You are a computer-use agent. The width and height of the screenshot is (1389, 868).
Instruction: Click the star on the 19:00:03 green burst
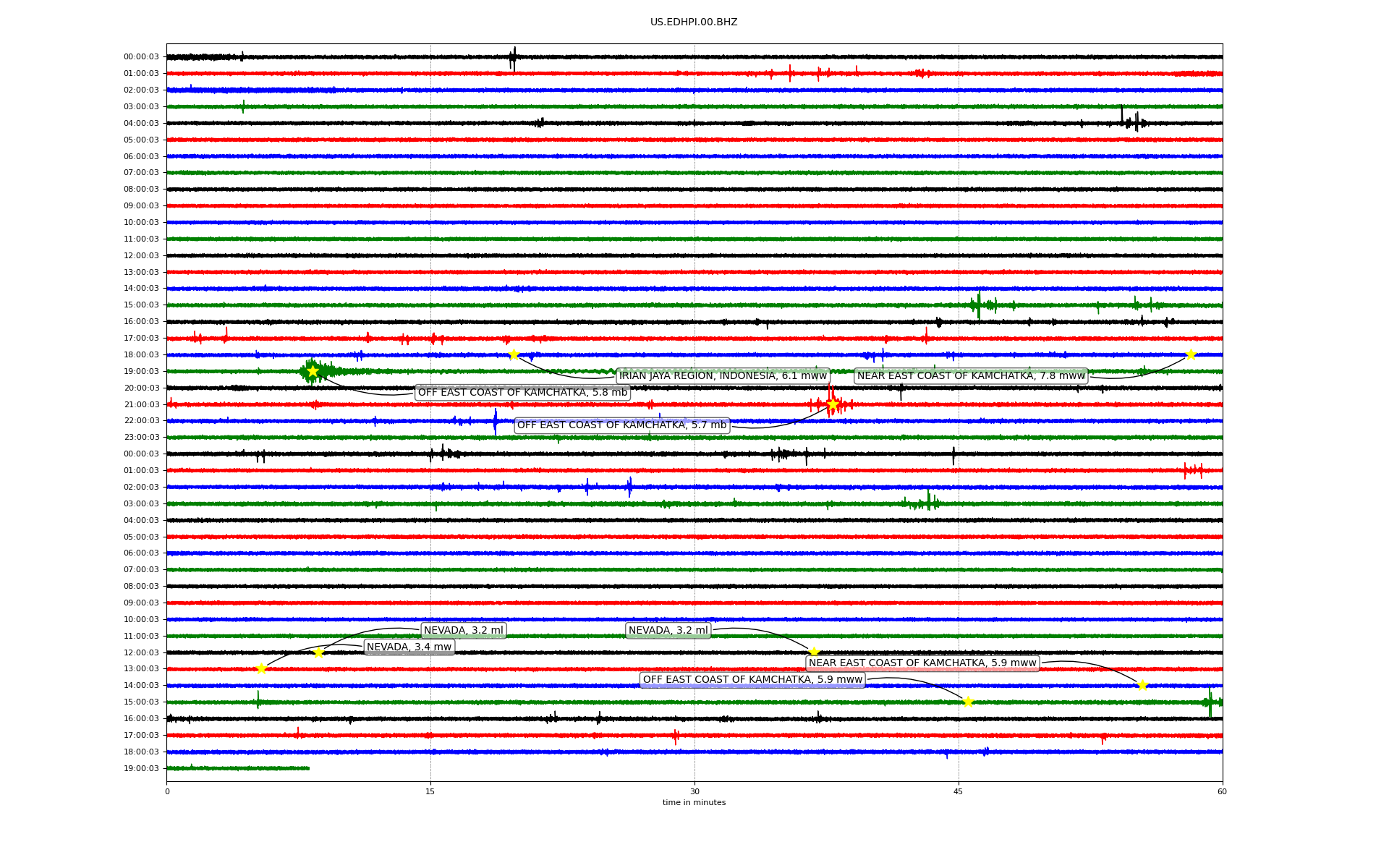coord(313,371)
